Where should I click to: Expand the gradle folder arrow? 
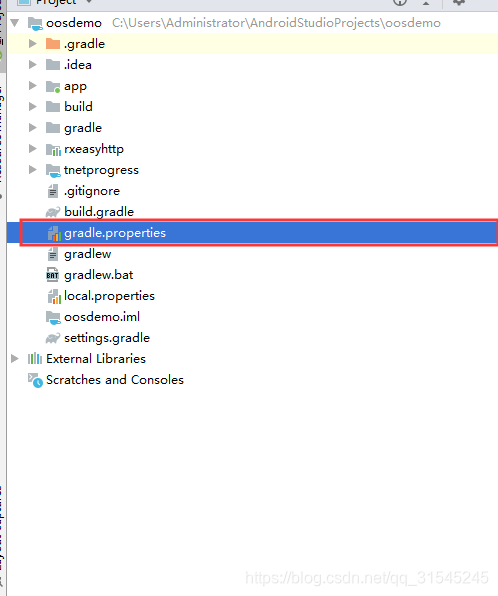coord(33,127)
